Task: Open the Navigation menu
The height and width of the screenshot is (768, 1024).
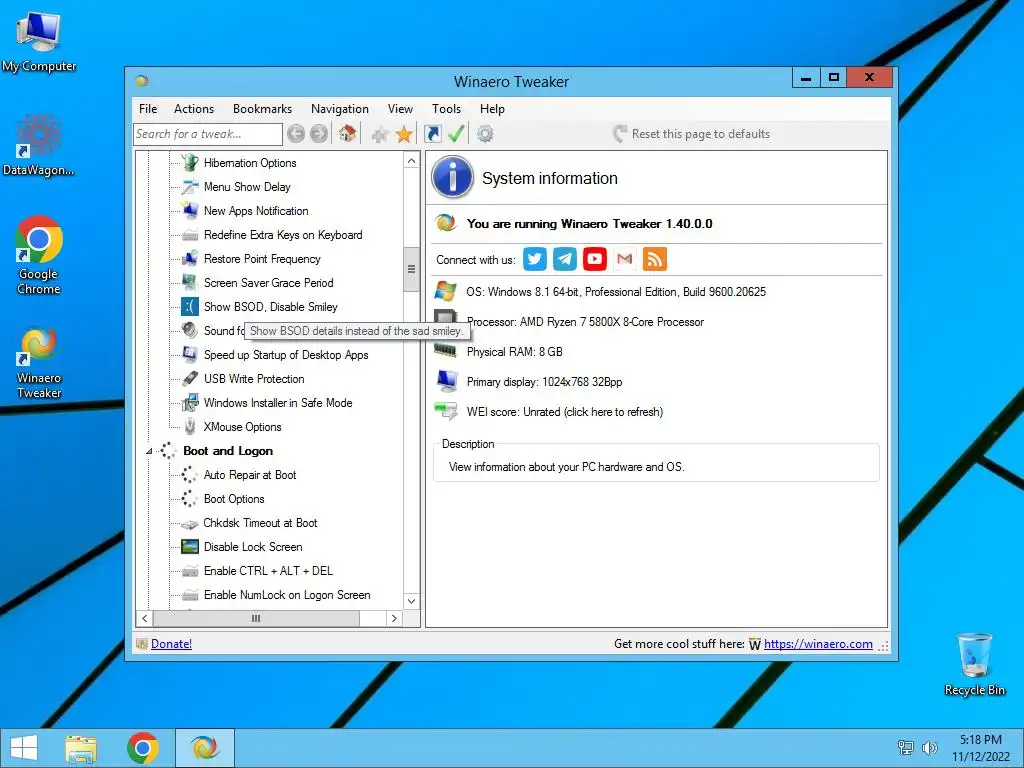Action: coord(340,109)
